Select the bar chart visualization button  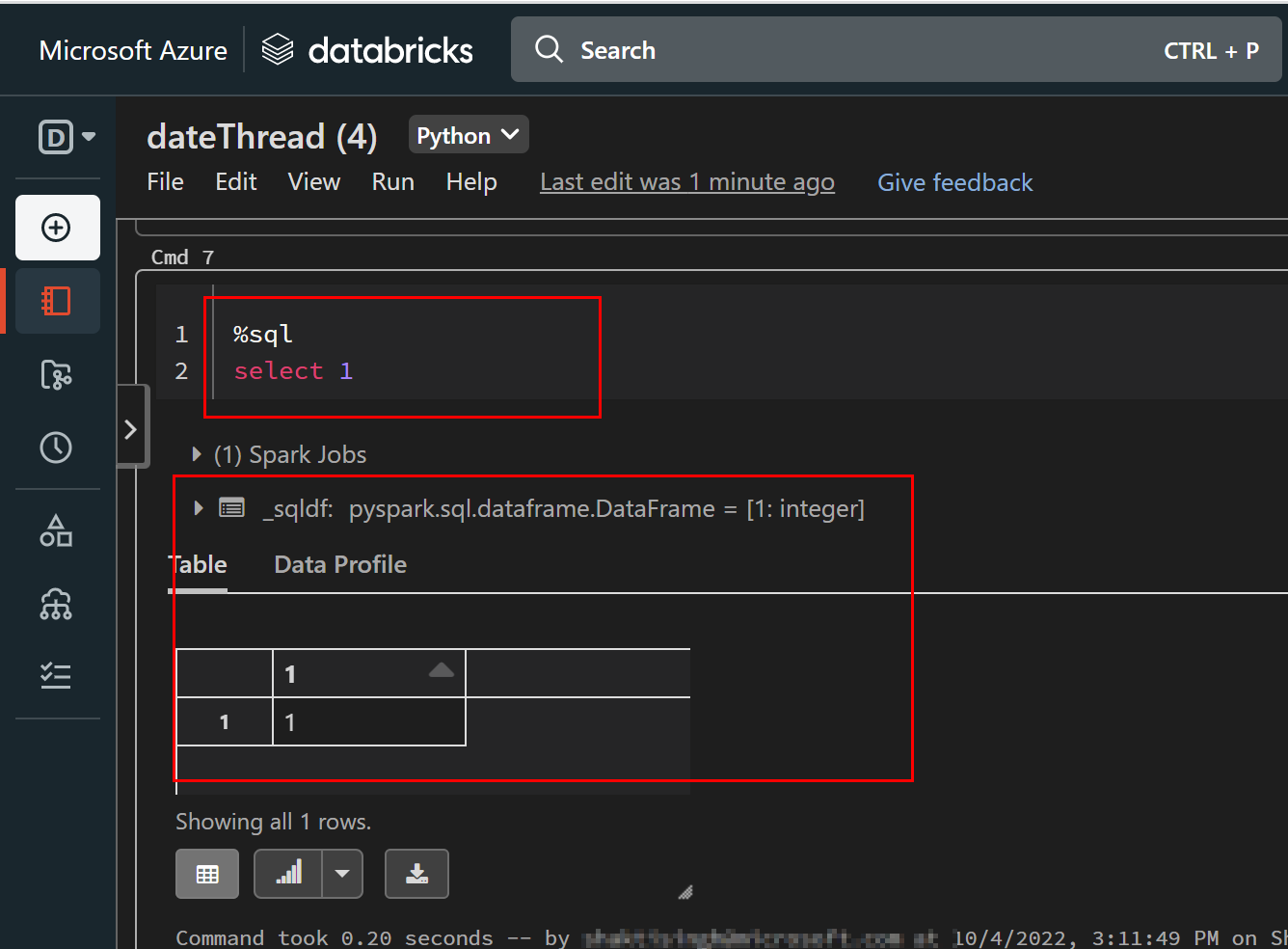[288, 874]
